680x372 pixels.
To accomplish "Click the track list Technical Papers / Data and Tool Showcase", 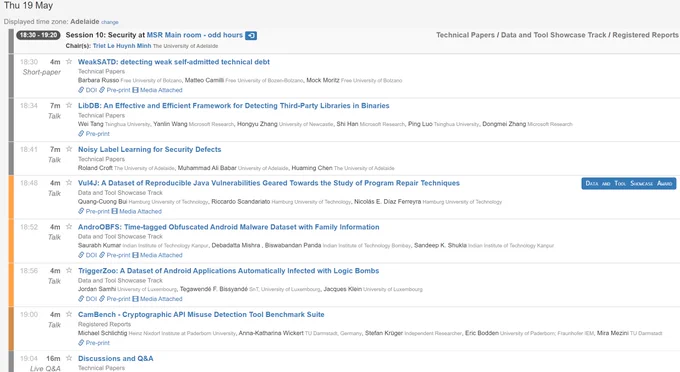I will (x=557, y=35).
